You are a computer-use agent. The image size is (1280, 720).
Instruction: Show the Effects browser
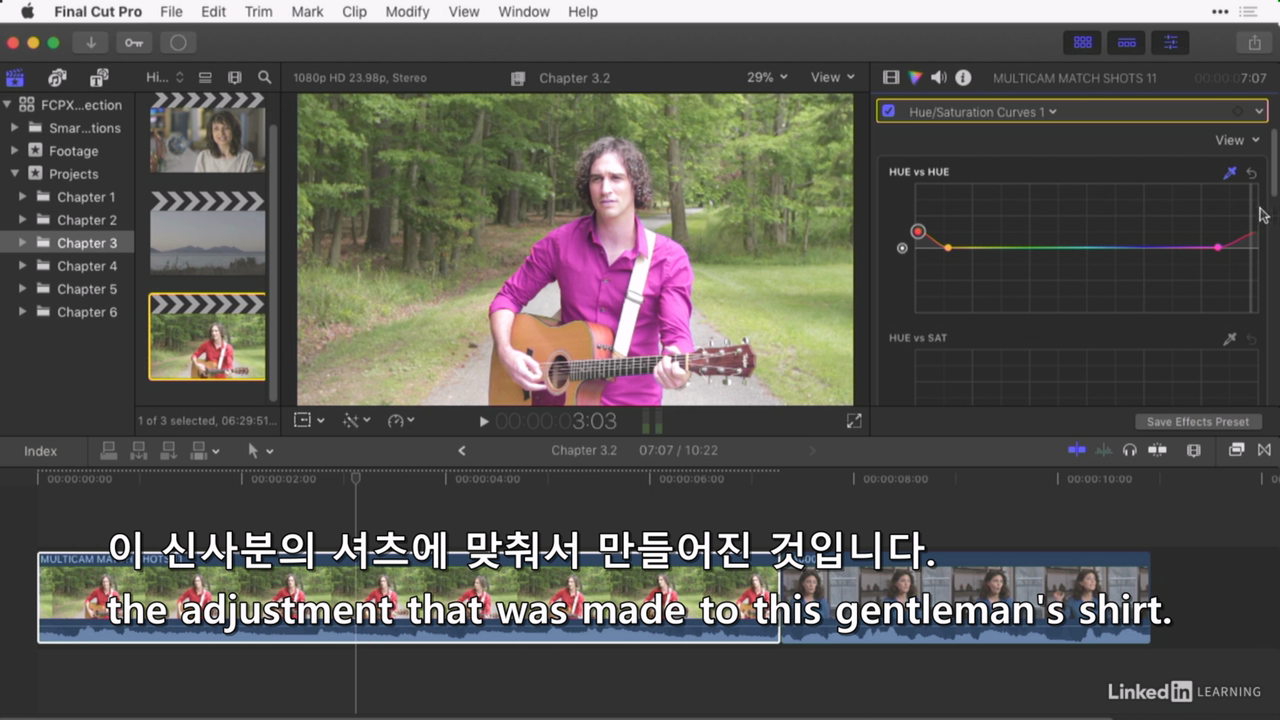coord(1237,450)
